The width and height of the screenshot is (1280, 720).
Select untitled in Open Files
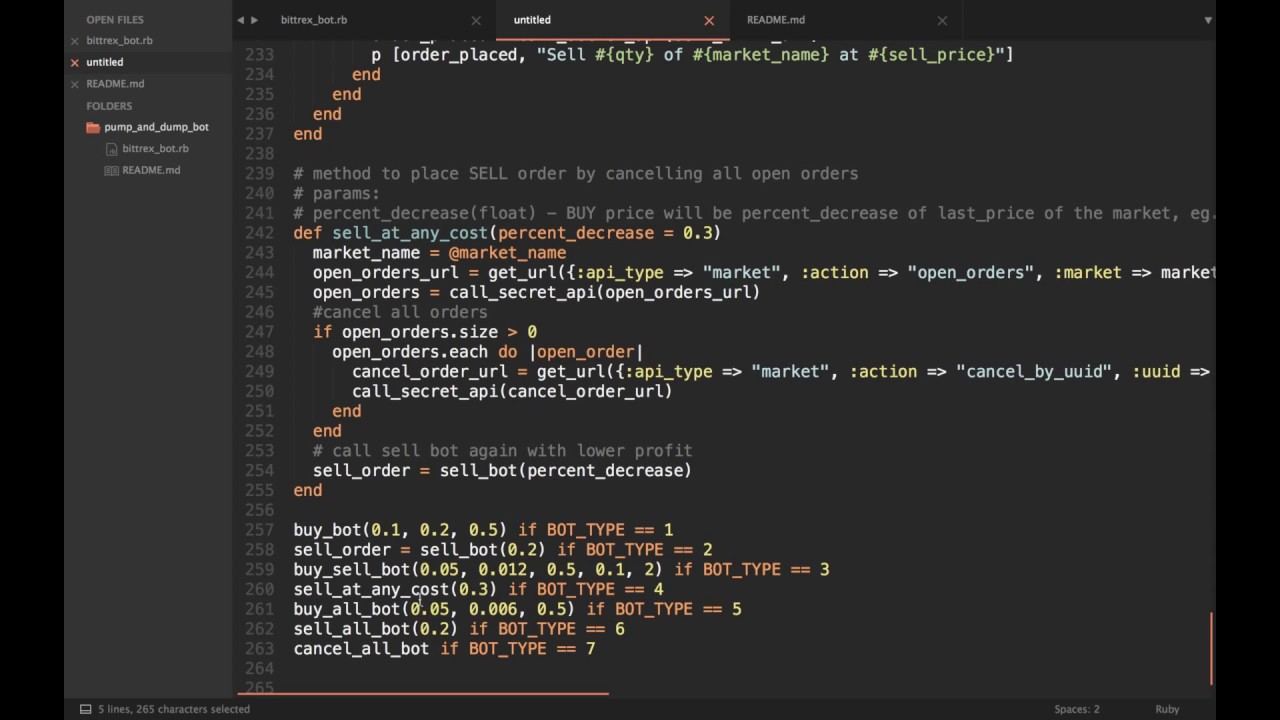[x=105, y=62]
